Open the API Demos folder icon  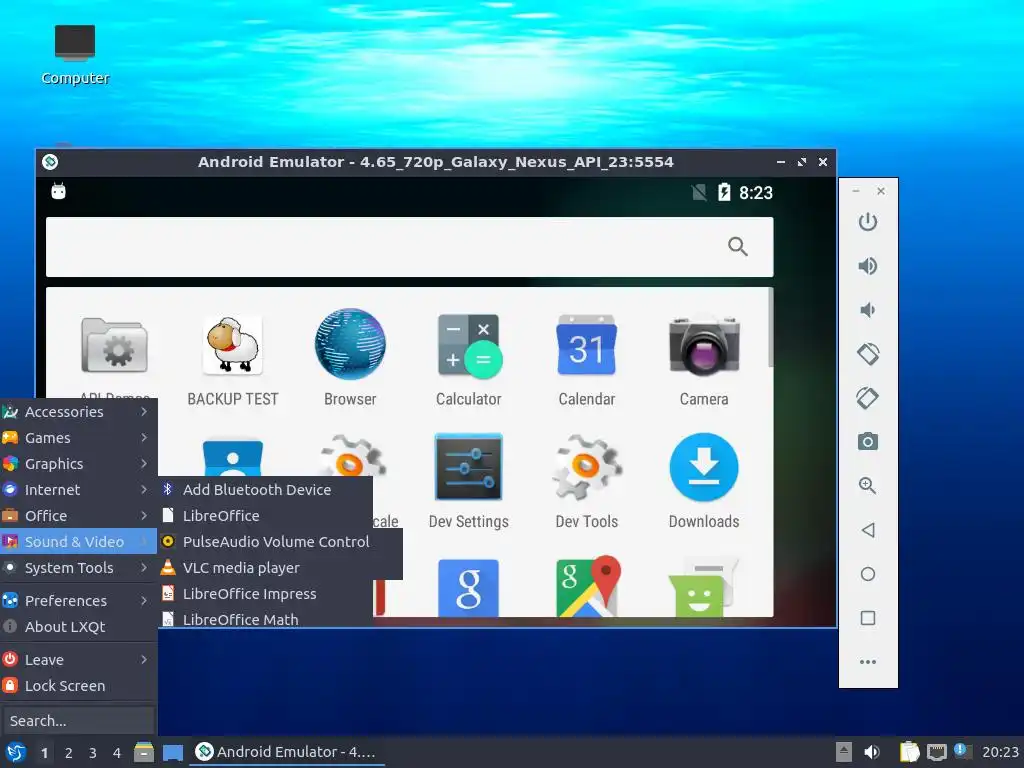coord(114,345)
